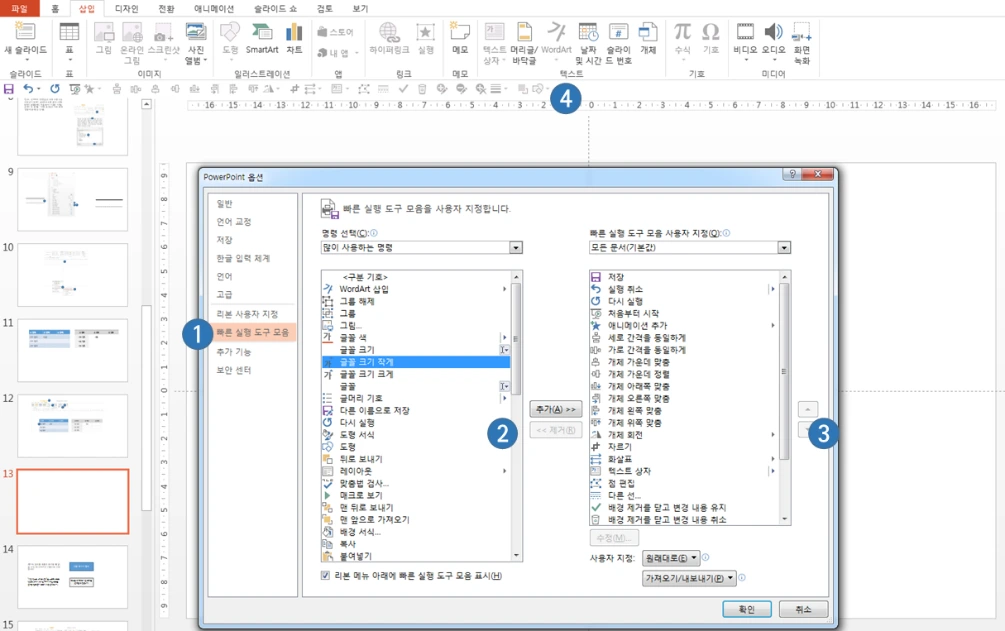
Task: Select 일반 category in options dialog
Action: [224, 203]
